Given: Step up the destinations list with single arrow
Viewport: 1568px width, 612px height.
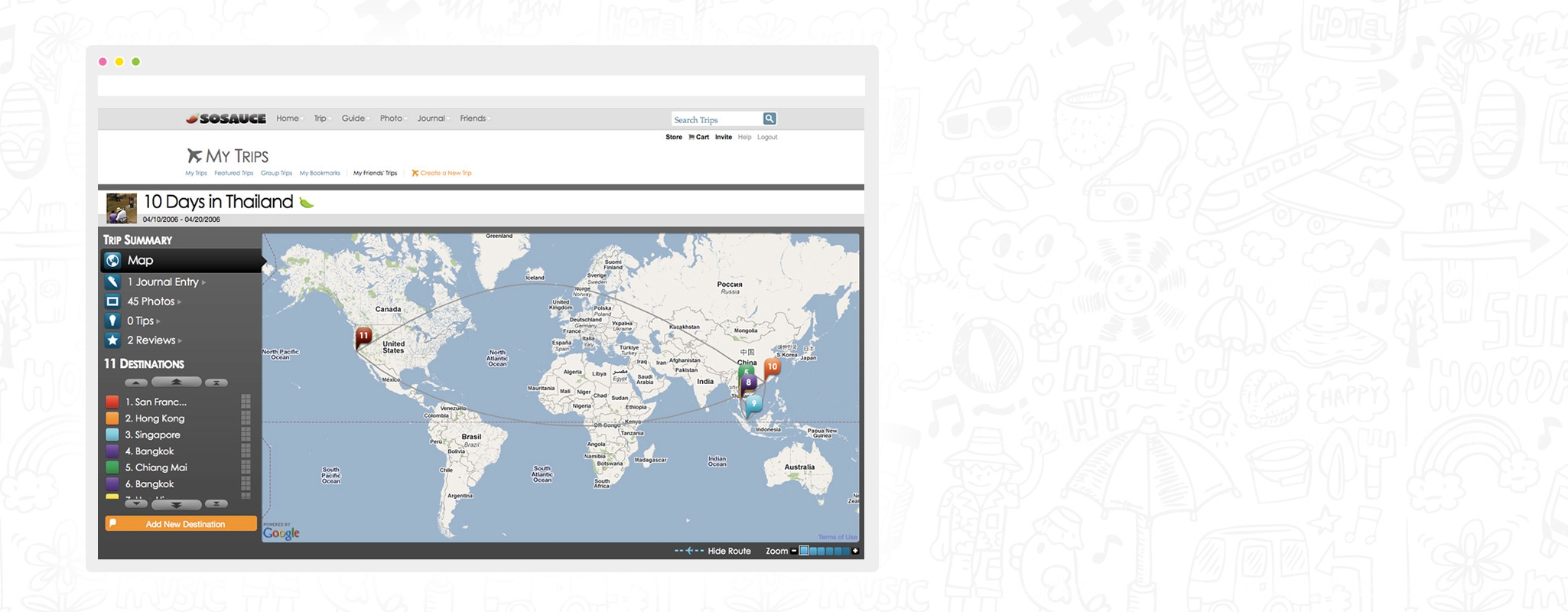Looking at the screenshot, I should click(x=135, y=382).
